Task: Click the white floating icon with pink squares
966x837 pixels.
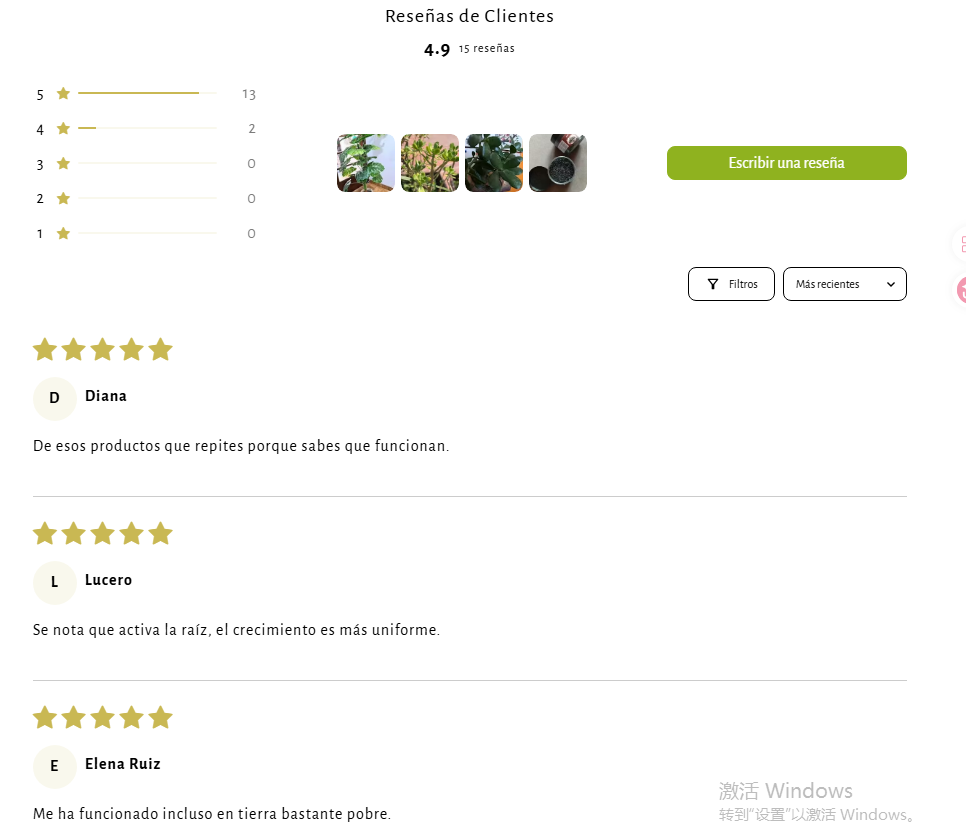Action: point(961,244)
